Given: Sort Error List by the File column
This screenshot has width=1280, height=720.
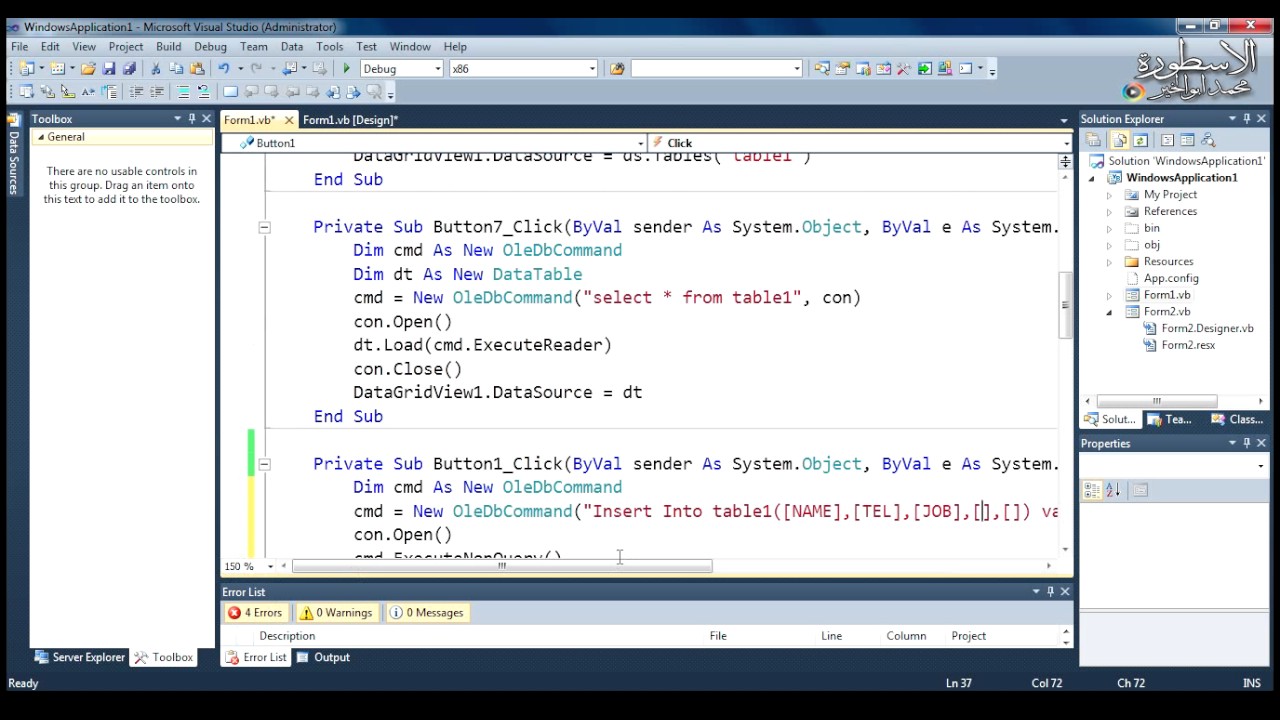Looking at the screenshot, I should (x=718, y=636).
